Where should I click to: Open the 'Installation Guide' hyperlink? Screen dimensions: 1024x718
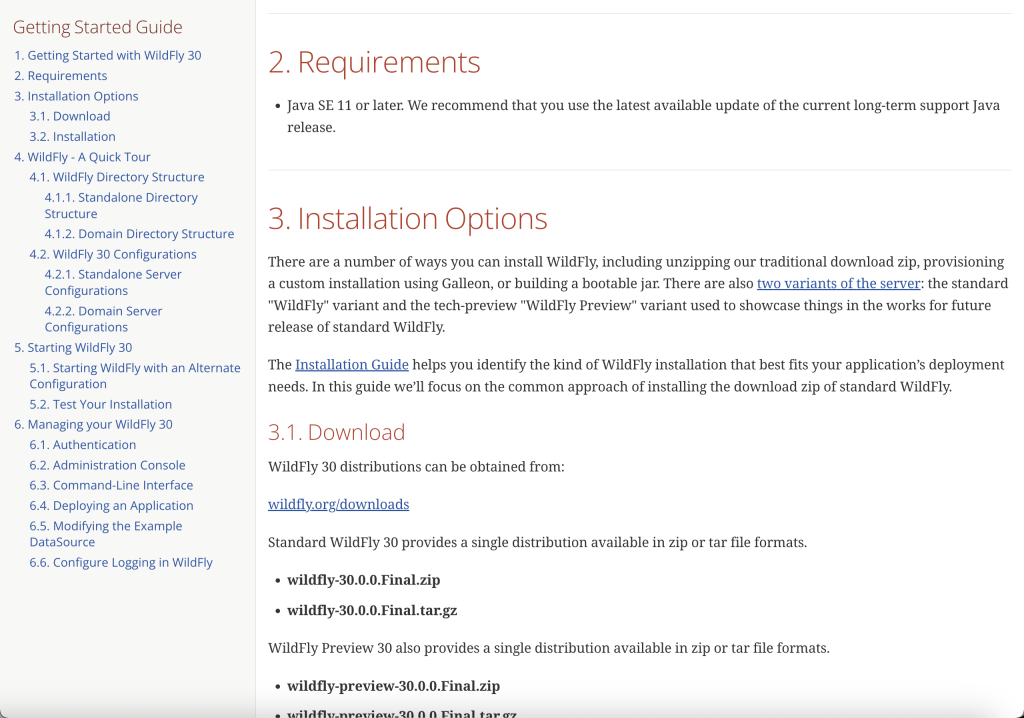(351, 365)
